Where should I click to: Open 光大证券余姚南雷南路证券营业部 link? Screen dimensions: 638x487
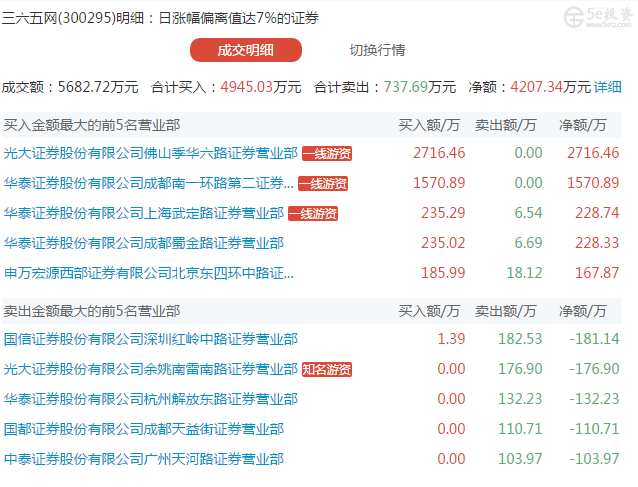[x=151, y=369]
